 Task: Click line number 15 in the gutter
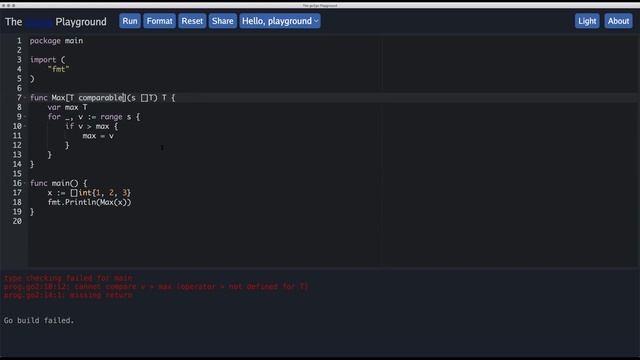[17, 174]
